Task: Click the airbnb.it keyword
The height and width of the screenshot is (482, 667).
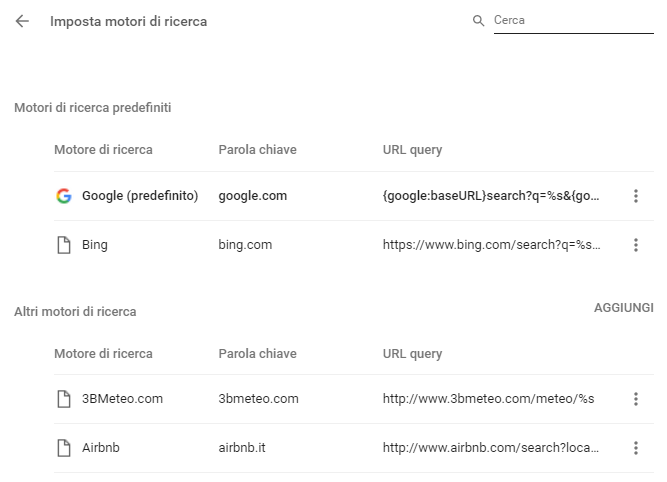Action: tap(242, 448)
